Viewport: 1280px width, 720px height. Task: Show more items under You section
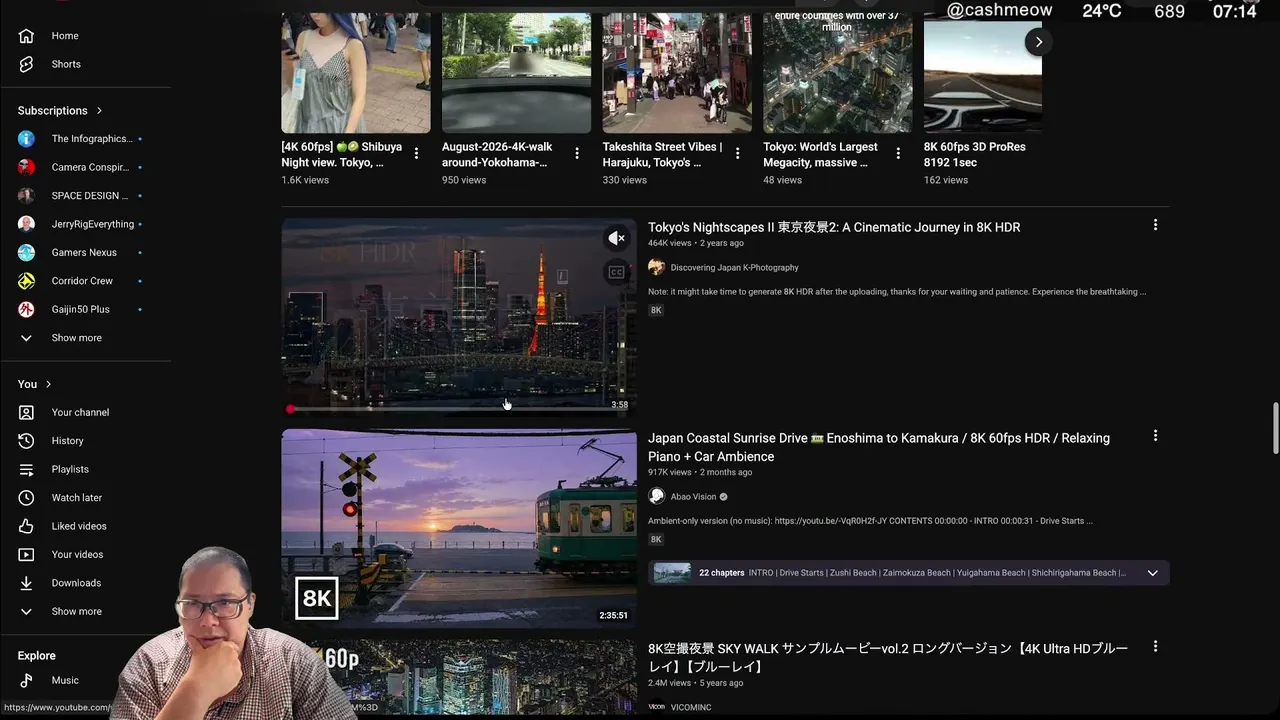tap(77, 612)
